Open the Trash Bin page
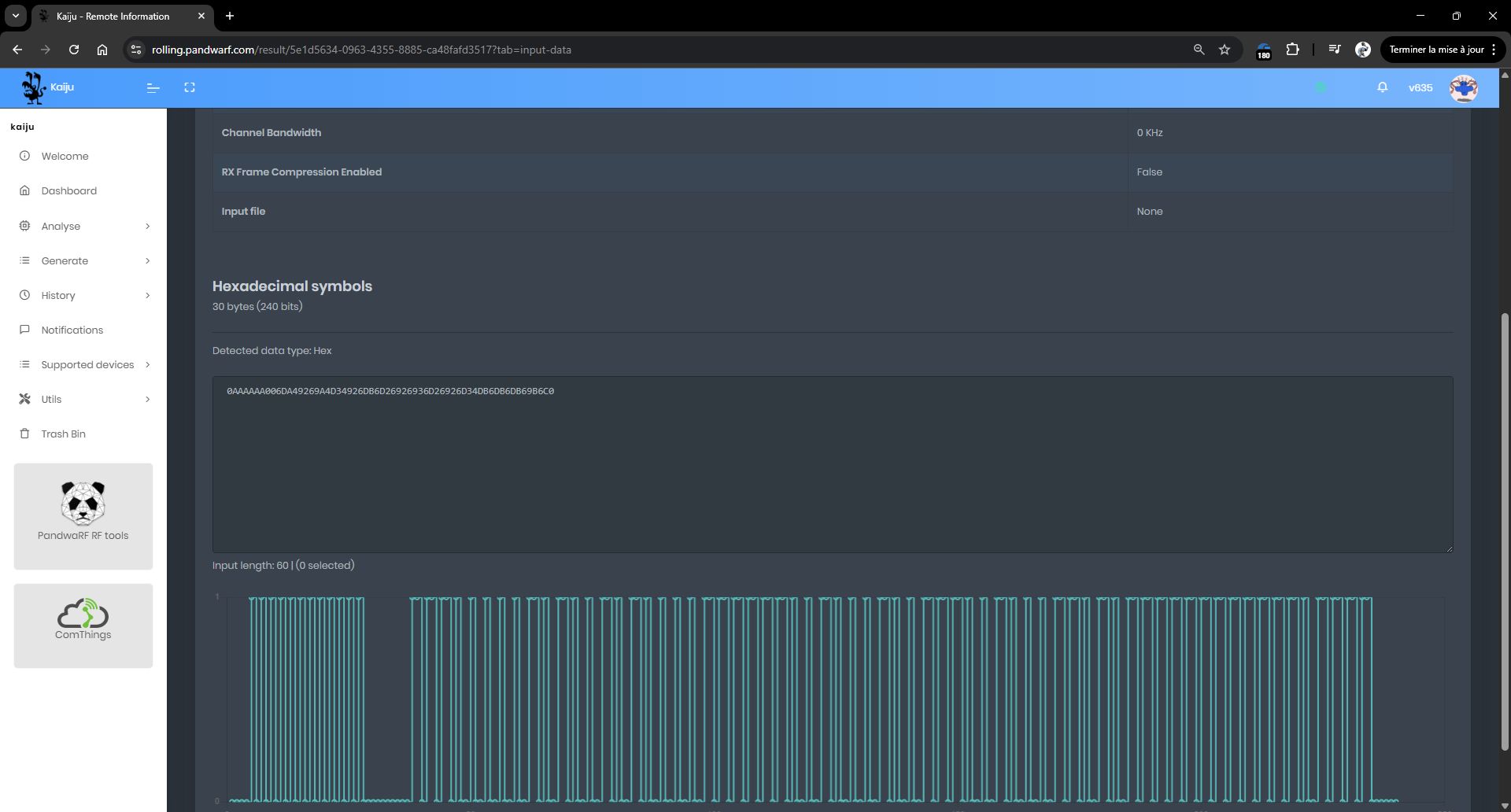This screenshot has width=1511, height=812. (63, 434)
